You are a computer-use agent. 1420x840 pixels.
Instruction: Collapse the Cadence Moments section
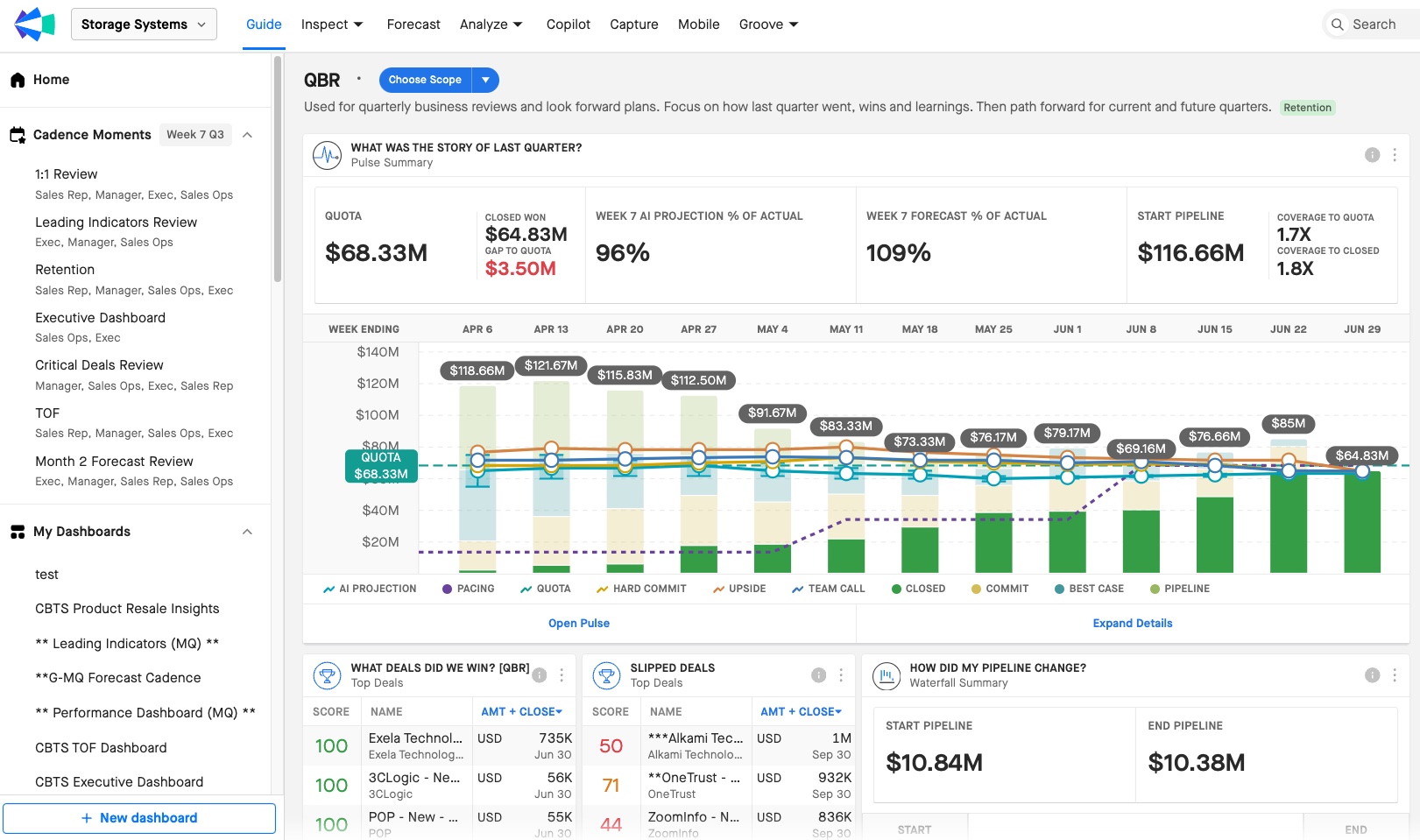pyautogui.click(x=248, y=135)
